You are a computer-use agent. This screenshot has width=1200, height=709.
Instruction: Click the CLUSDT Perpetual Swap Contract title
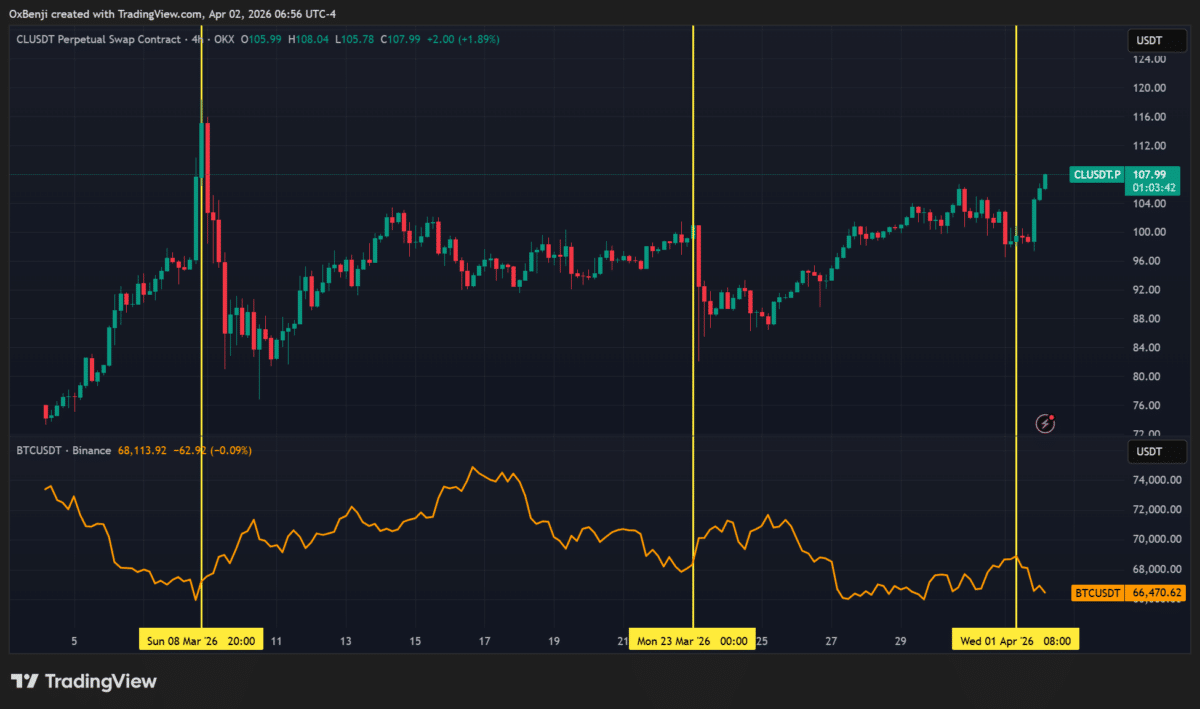[99, 39]
